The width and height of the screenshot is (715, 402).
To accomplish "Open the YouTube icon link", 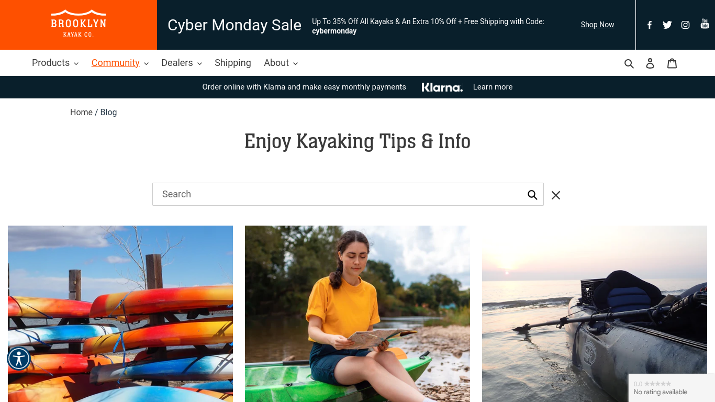I will pyautogui.click(x=705, y=24).
